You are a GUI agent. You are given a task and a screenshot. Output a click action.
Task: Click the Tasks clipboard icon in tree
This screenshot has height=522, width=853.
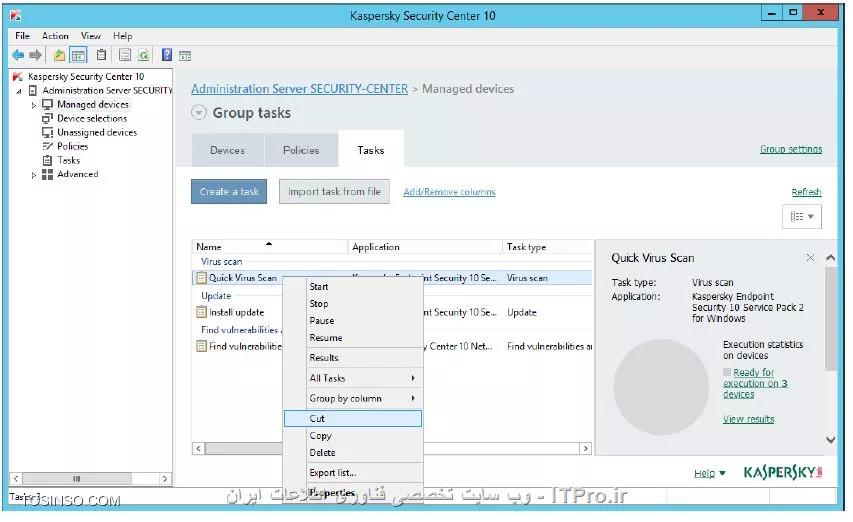48,160
